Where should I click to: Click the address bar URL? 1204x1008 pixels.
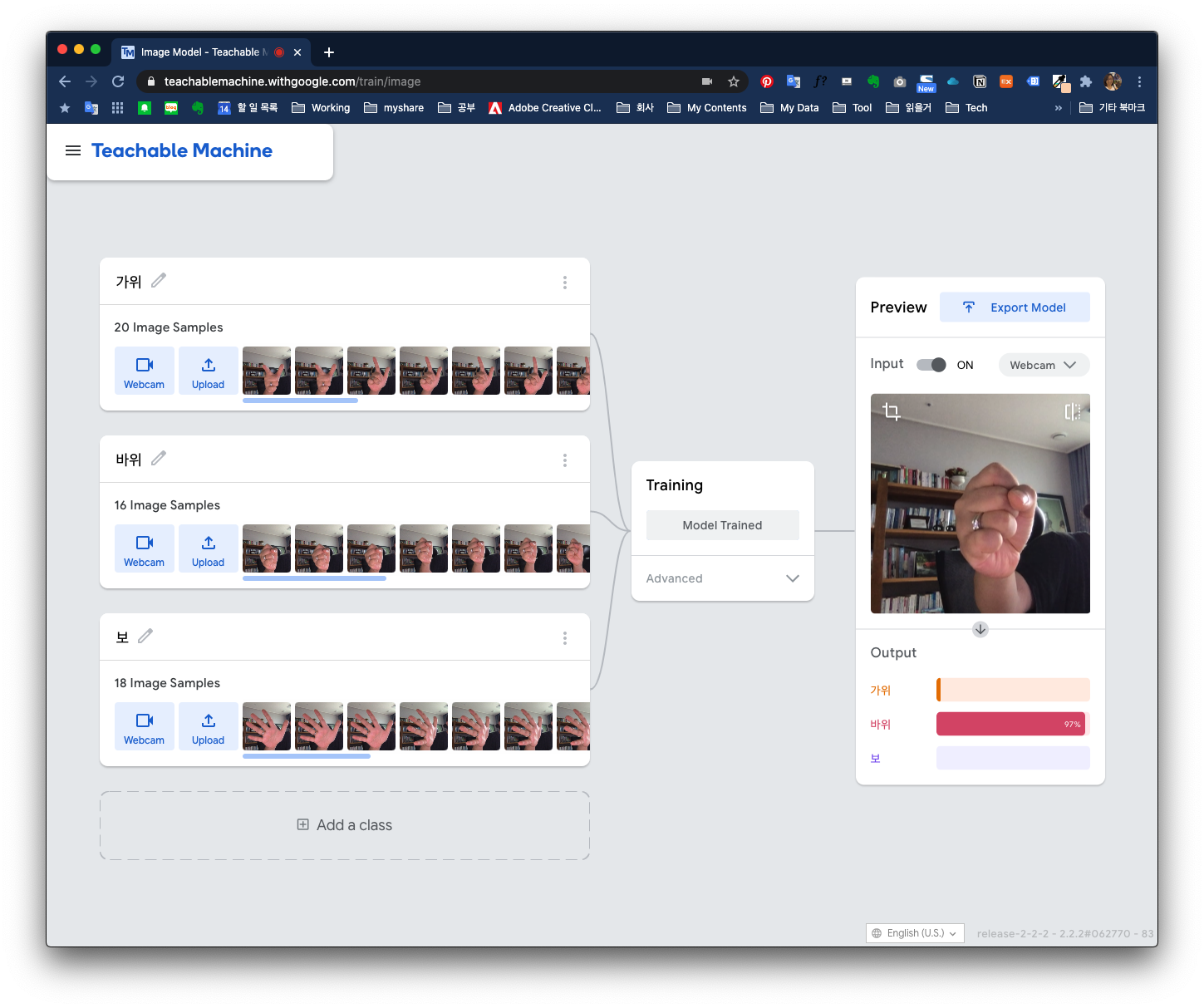pos(292,81)
